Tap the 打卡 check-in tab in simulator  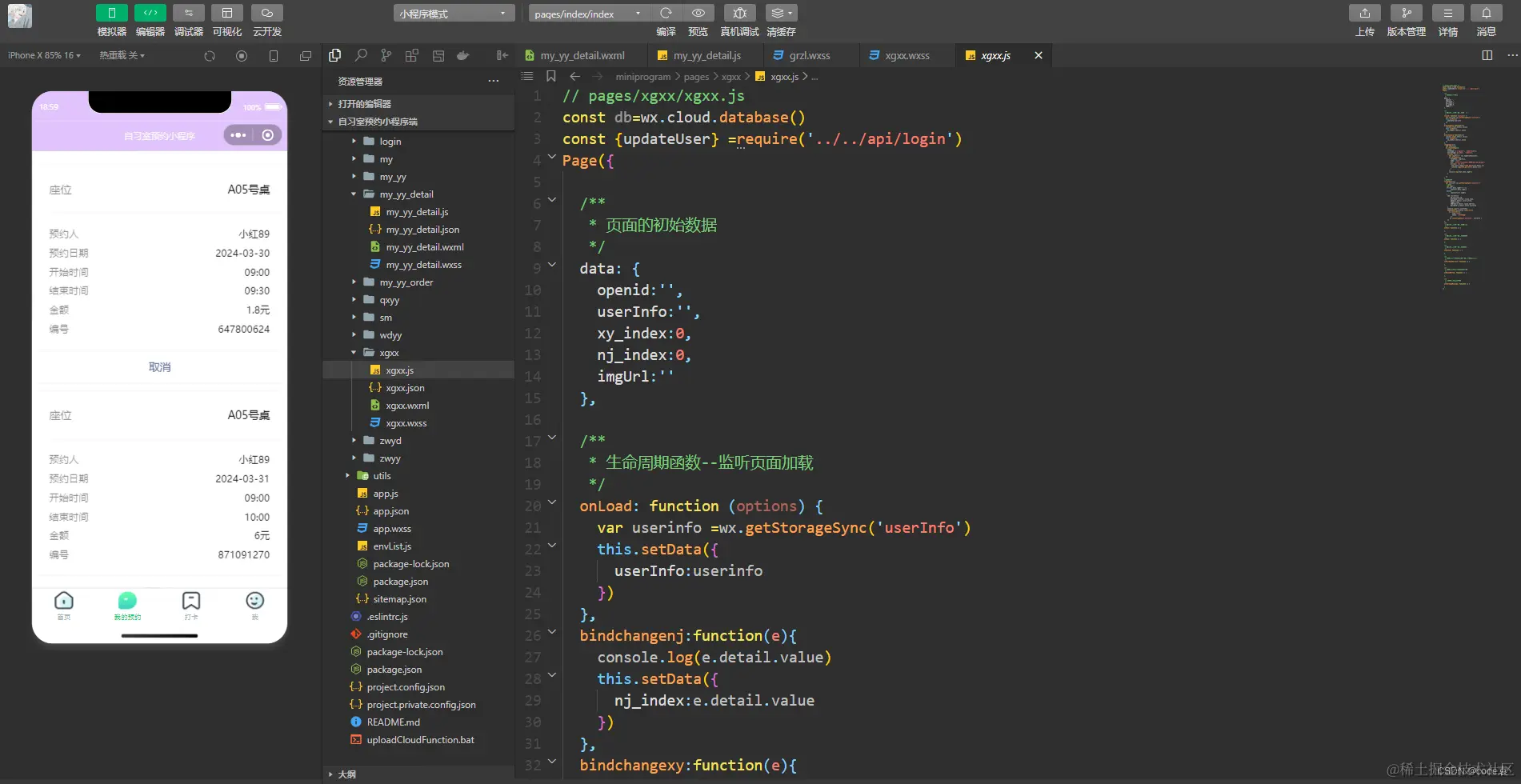[x=191, y=605]
